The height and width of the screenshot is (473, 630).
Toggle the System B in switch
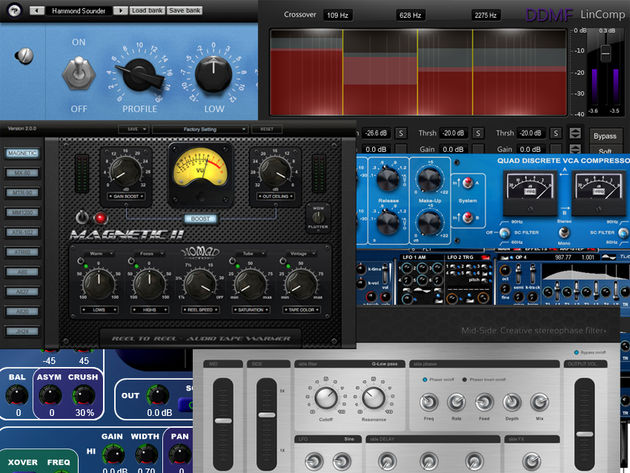tap(467, 217)
